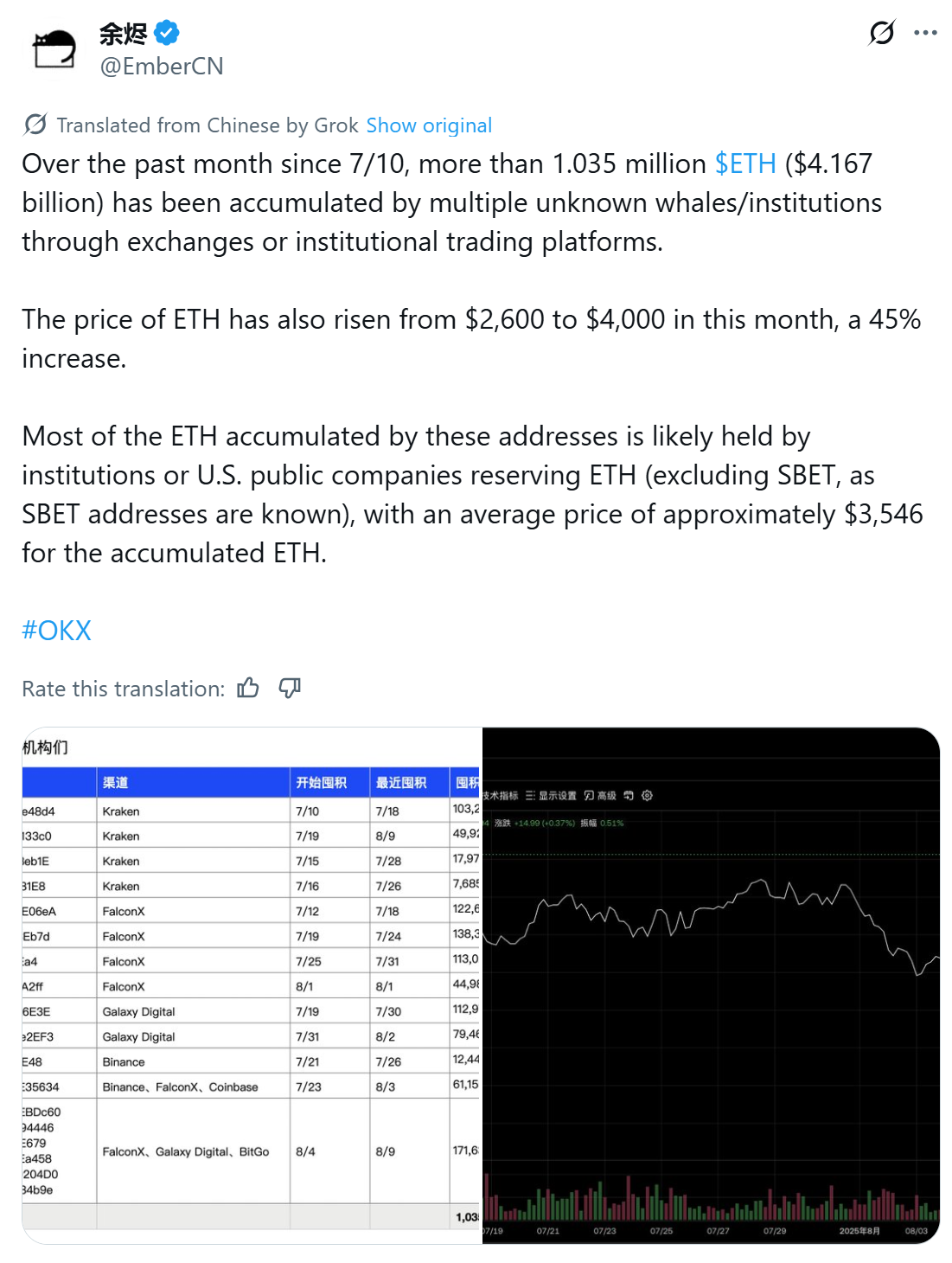Click the 高级 advanced icon in chart toolbar

tap(600, 795)
